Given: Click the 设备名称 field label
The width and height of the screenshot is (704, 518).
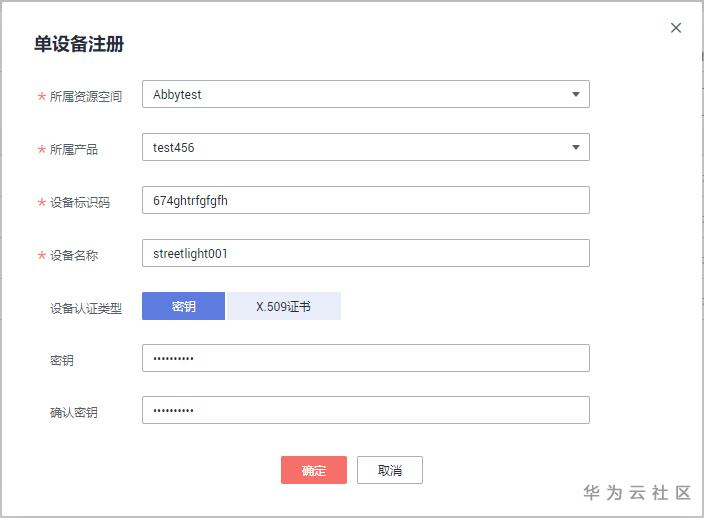Looking at the screenshot, I should (74, 256).
